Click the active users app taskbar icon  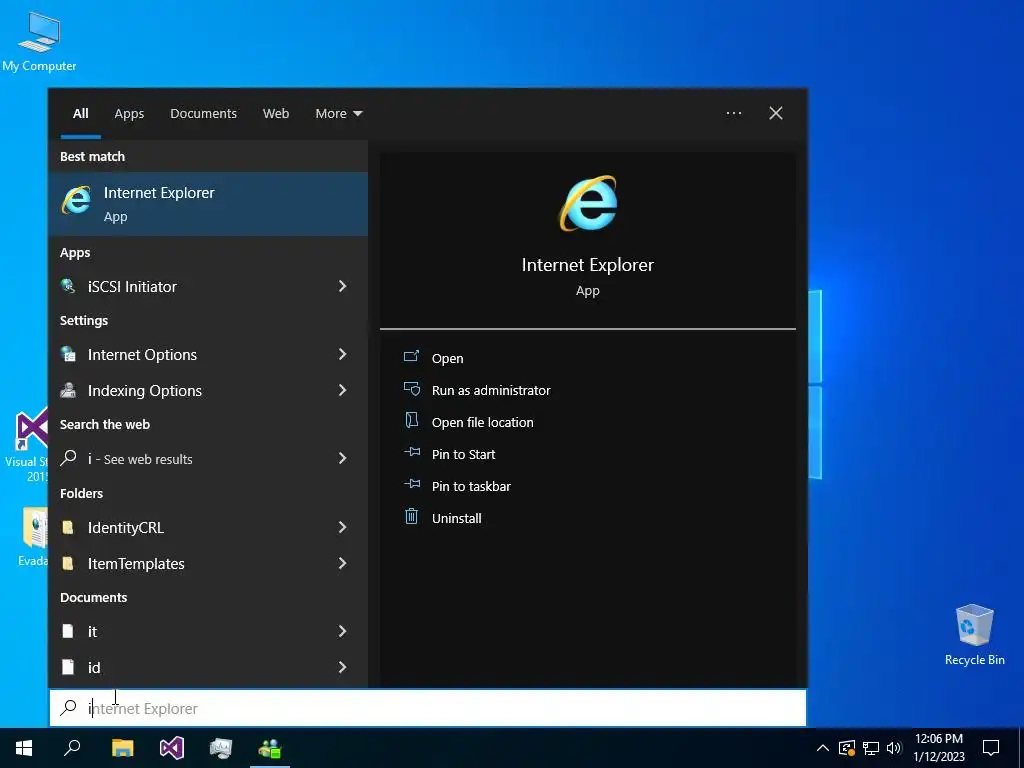pos(270,748)
